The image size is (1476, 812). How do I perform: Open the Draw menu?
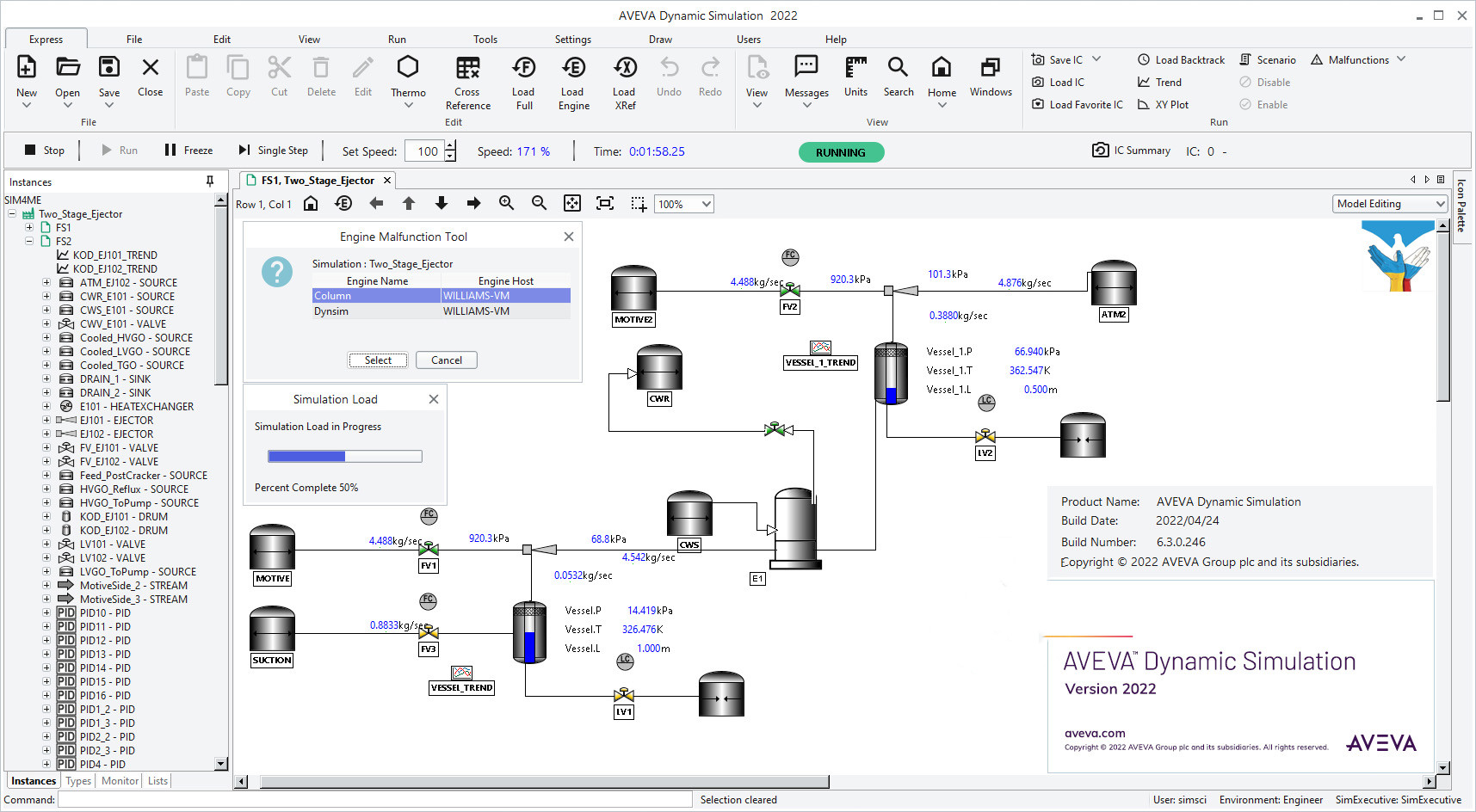click(x=660, y=40)
